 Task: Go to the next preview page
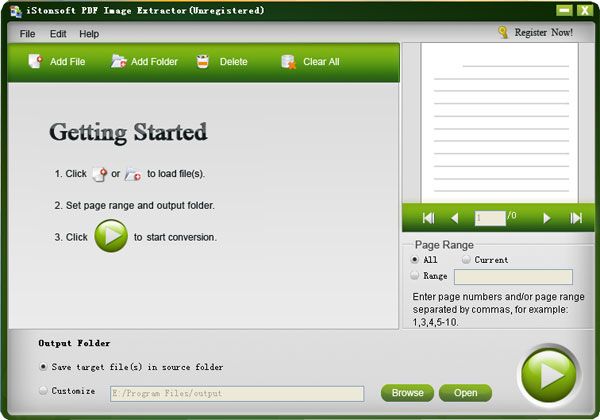[547, 218]
